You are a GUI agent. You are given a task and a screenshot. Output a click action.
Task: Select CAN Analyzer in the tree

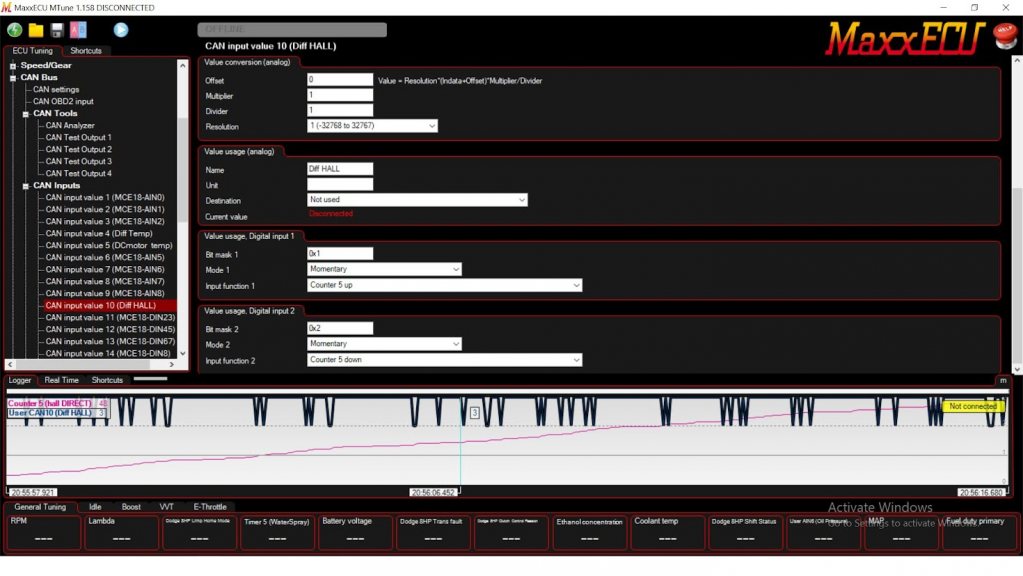70,125
